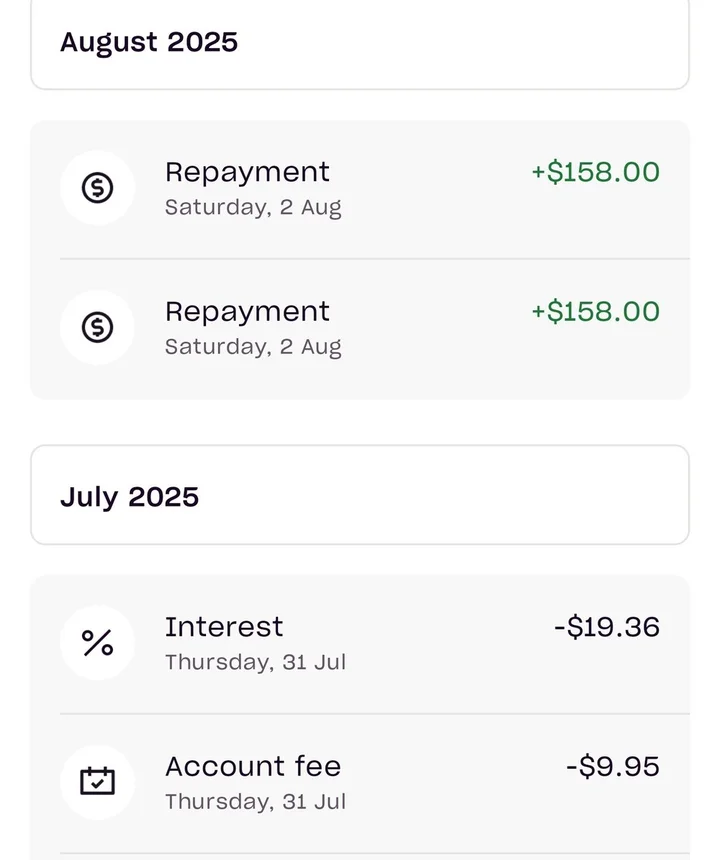Open the August 2025 month header
720x860 pixels.
coord(360,43)
